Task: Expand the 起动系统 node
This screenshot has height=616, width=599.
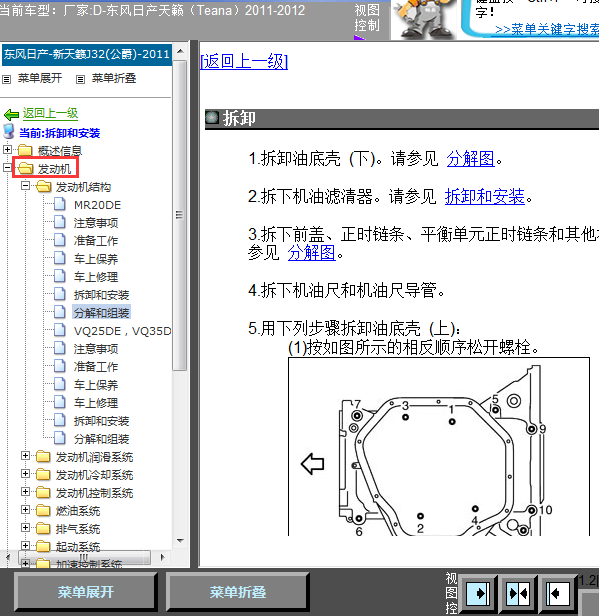Action: click(25, 546)
